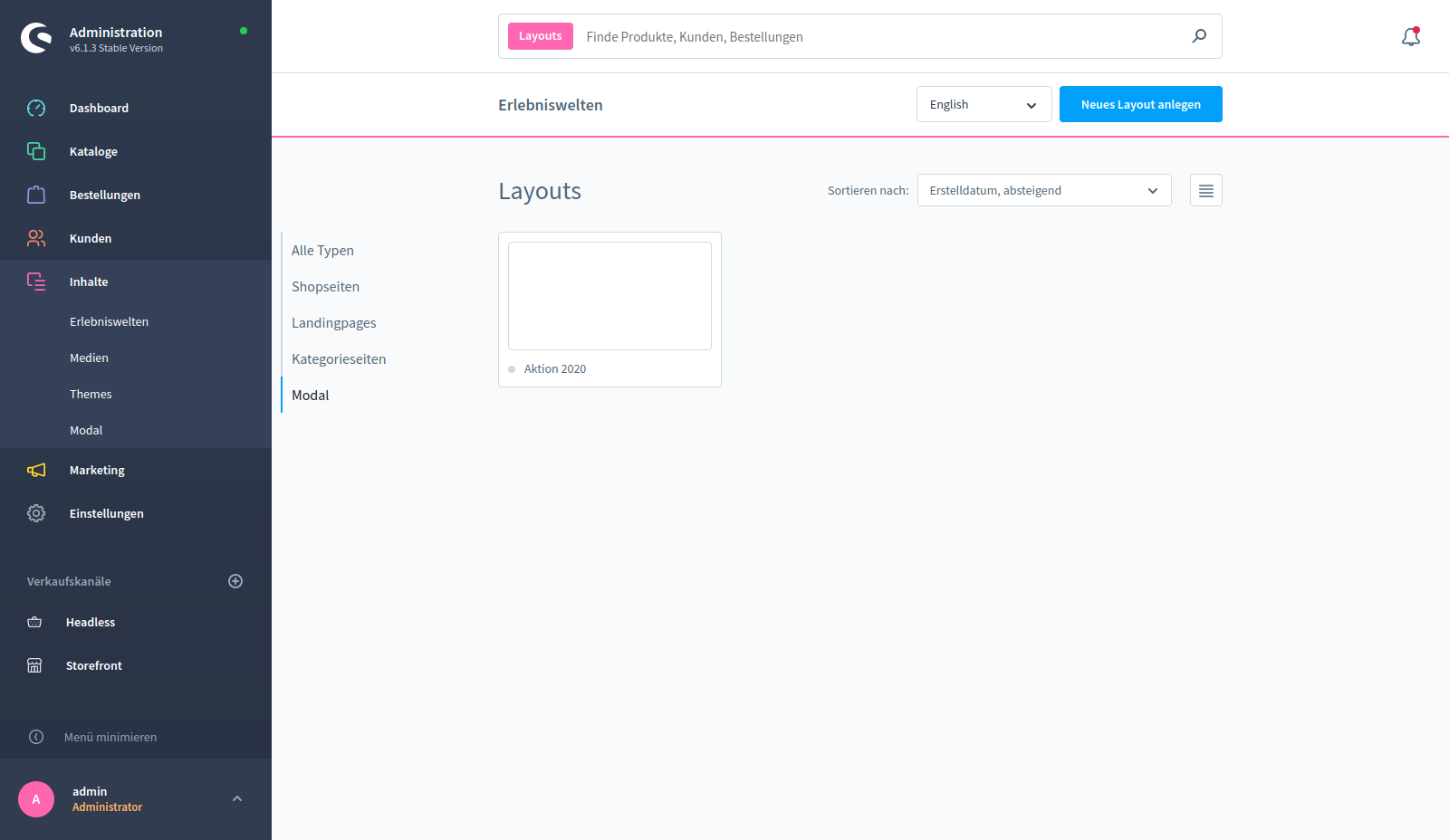Switch to list view layout
Screen dimensions: 1449x840
tap(1205, 190)
